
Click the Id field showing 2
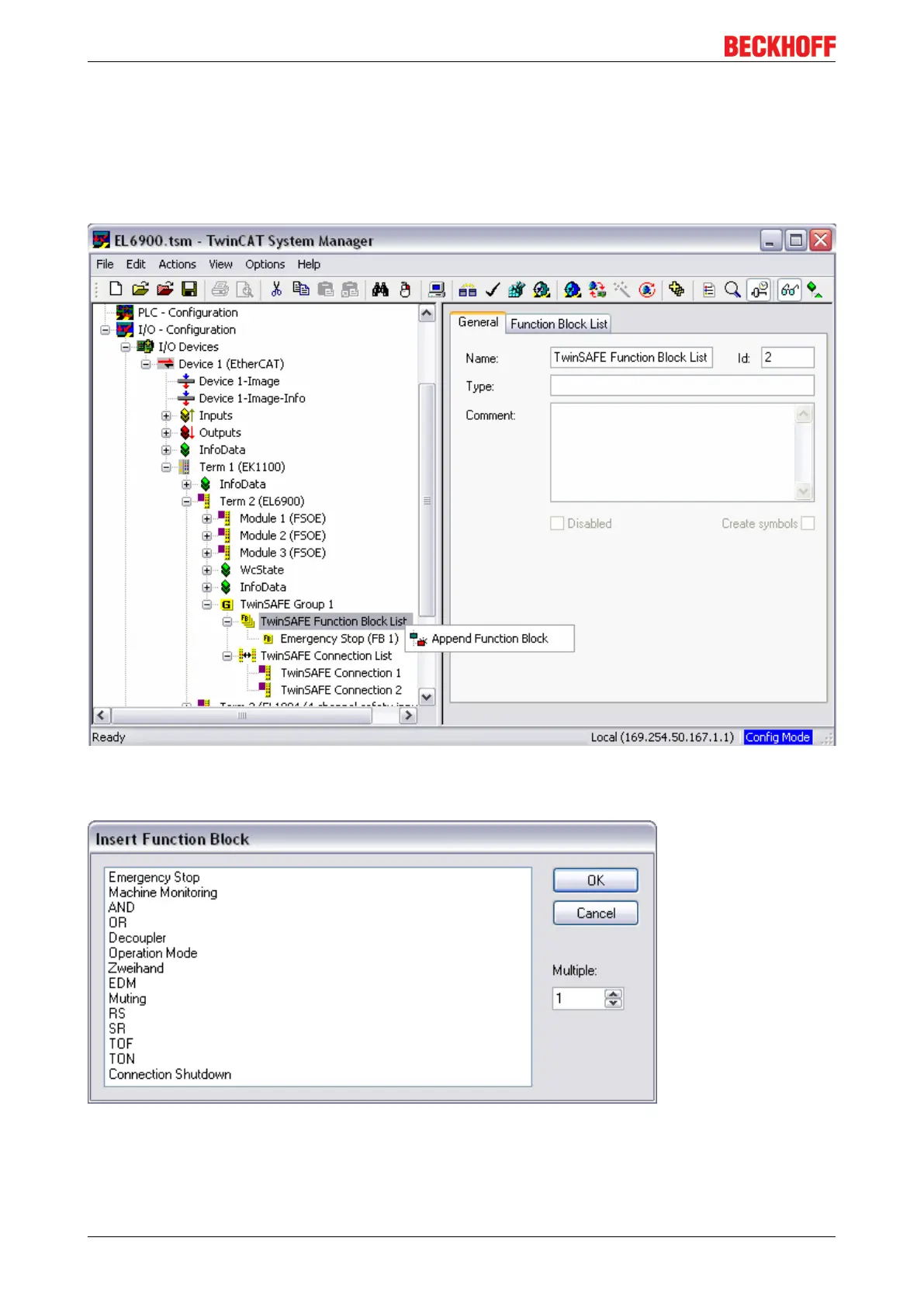coord(787,357)
